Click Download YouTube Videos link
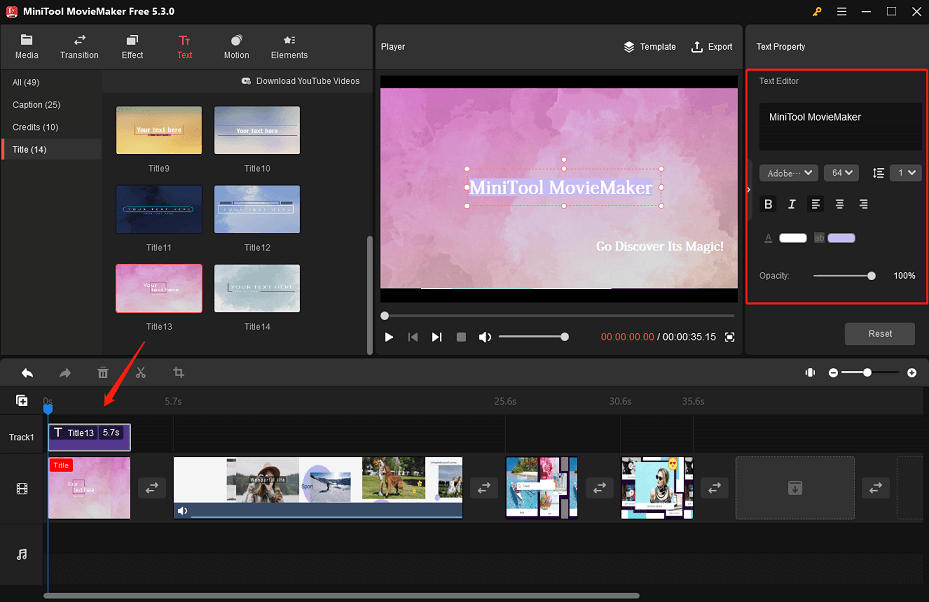929x602 pixels. (x=300, y=81)
